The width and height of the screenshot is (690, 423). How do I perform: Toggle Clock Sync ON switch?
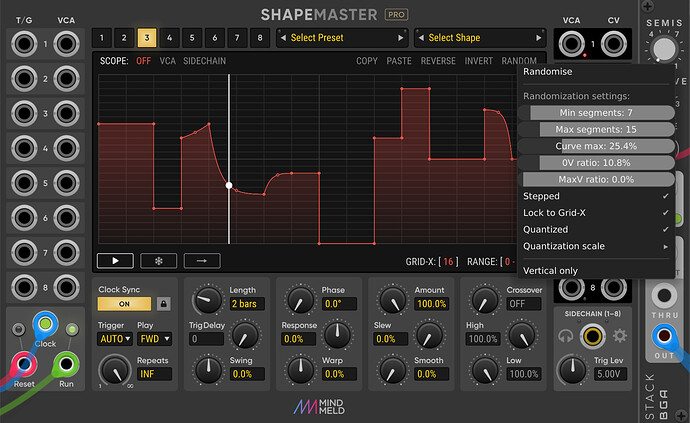[x=124, y=304]
